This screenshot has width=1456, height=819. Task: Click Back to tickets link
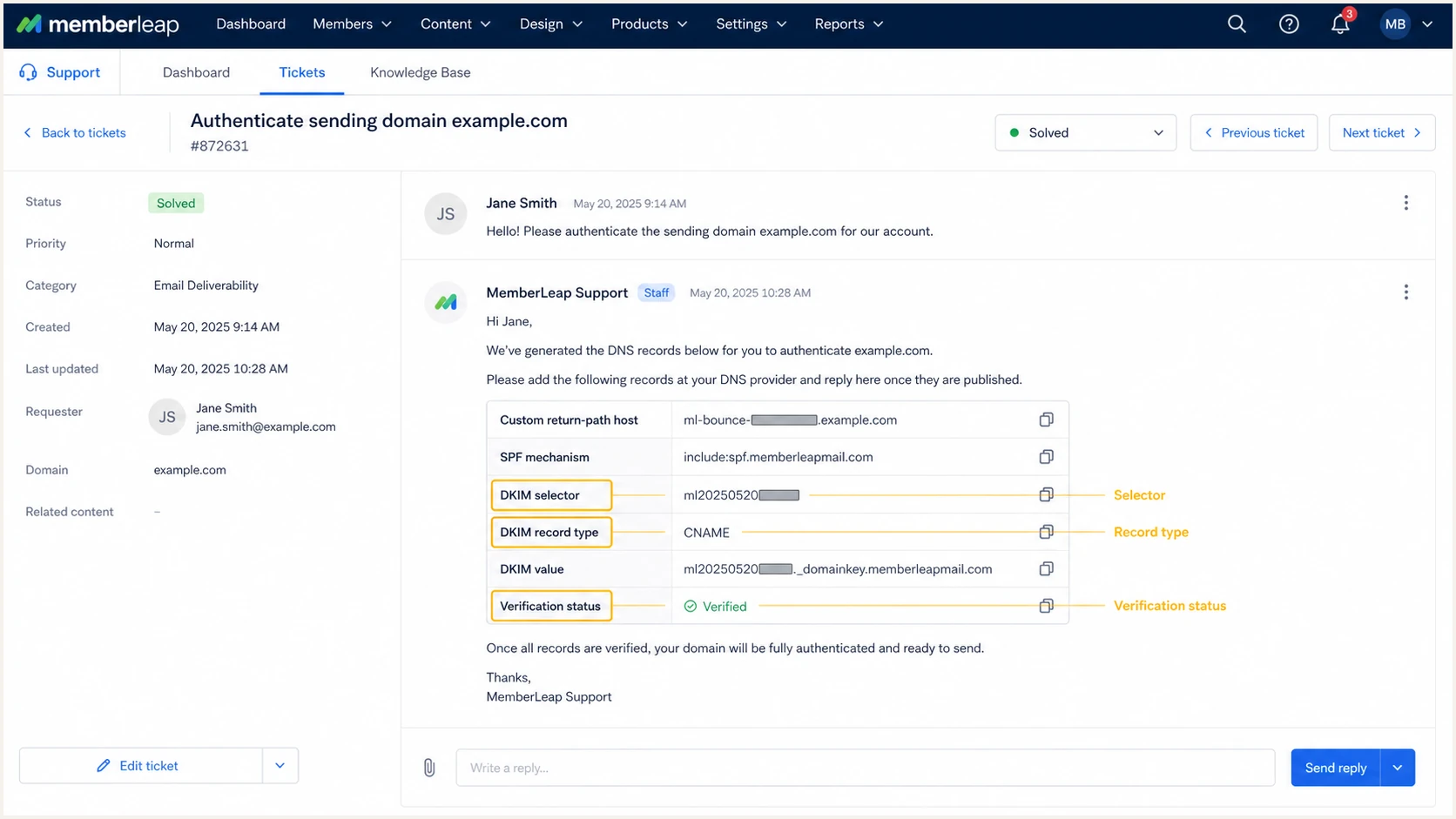75,132
